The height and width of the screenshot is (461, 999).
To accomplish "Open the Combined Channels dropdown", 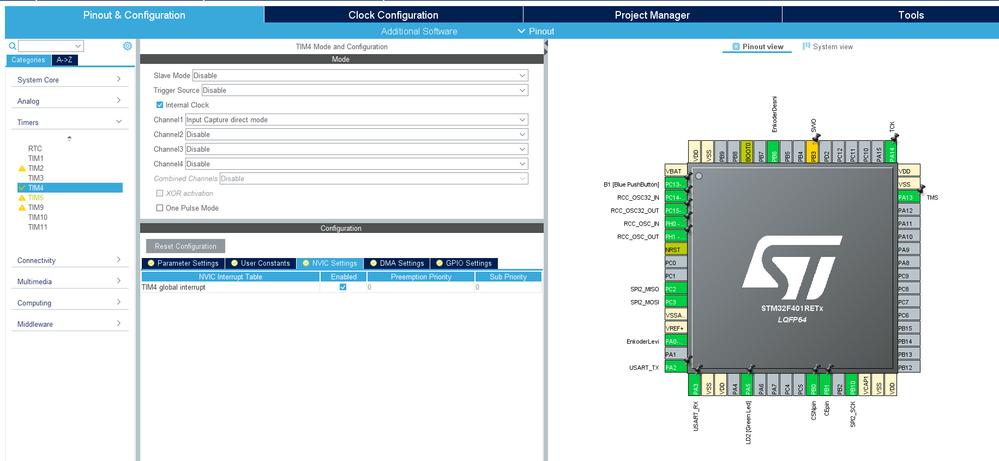I will [x=373, y=178].
